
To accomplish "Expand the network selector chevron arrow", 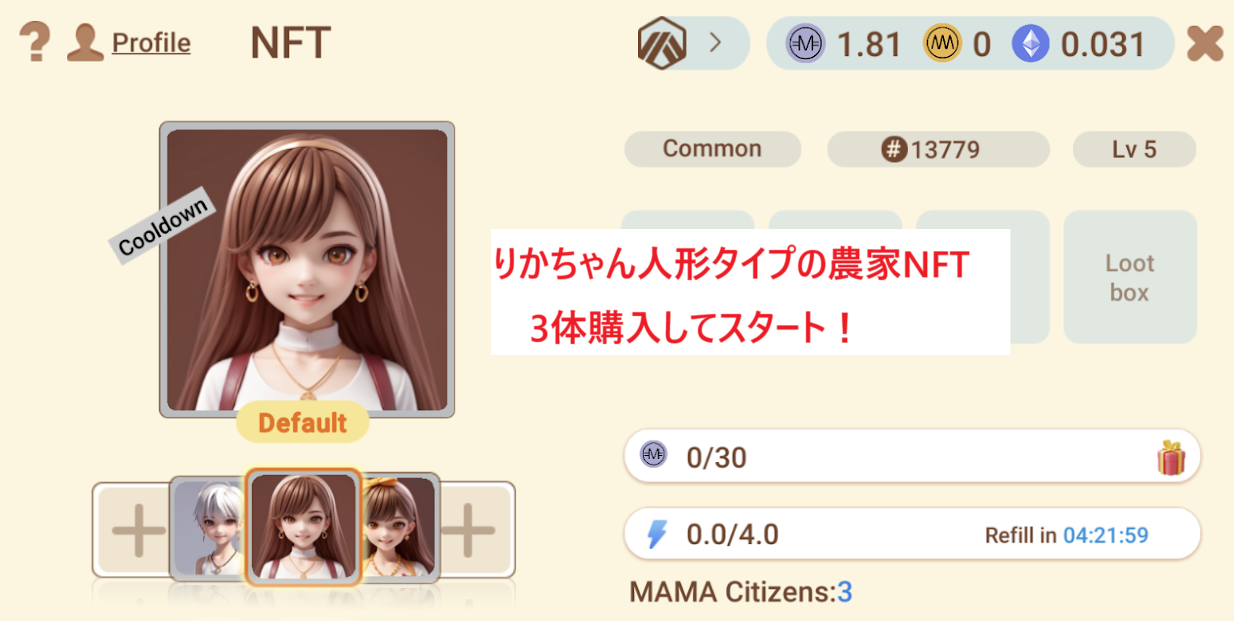I will click(x=715, y=43).
